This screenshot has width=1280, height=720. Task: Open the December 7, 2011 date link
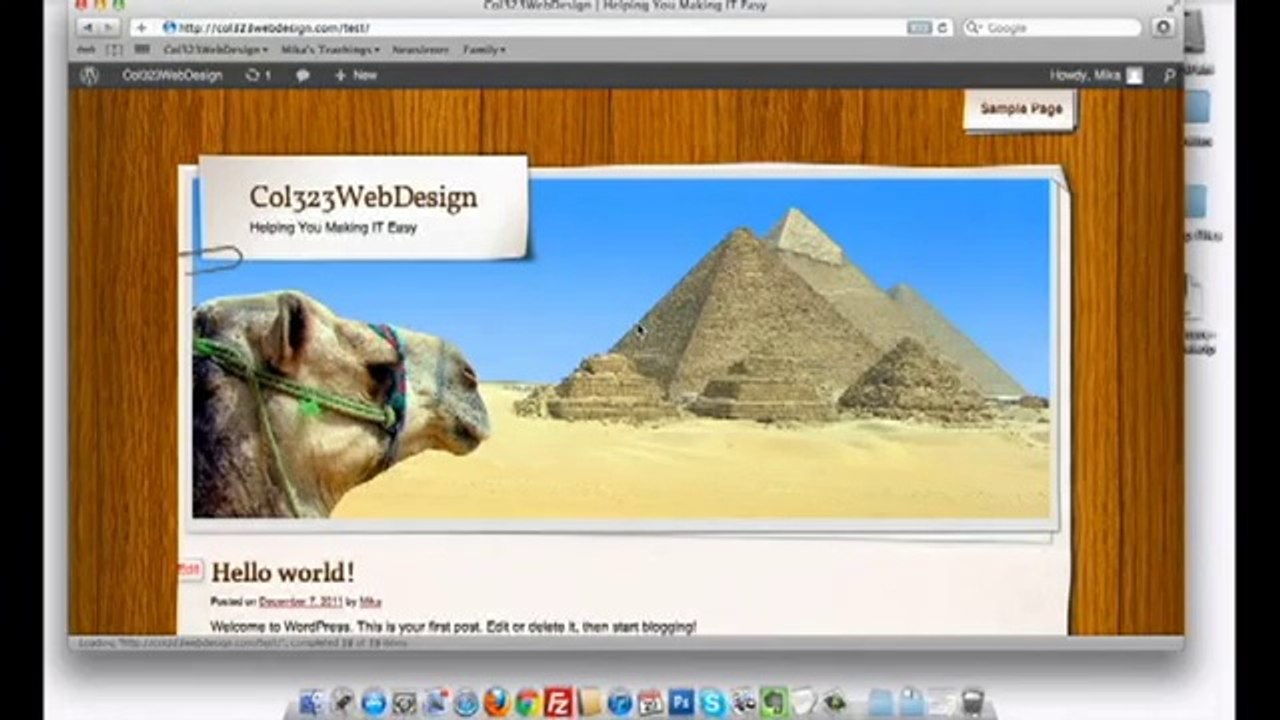click(300, 602)
